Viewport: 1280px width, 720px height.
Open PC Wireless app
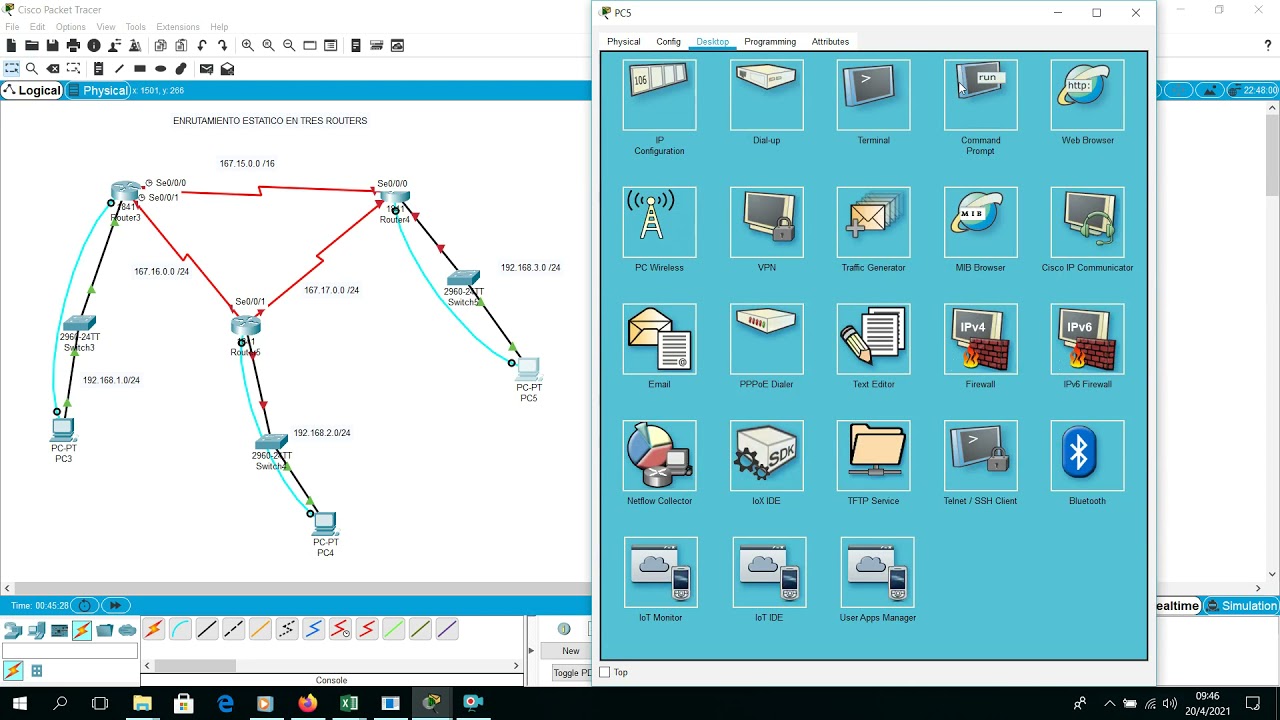[659, 222]
